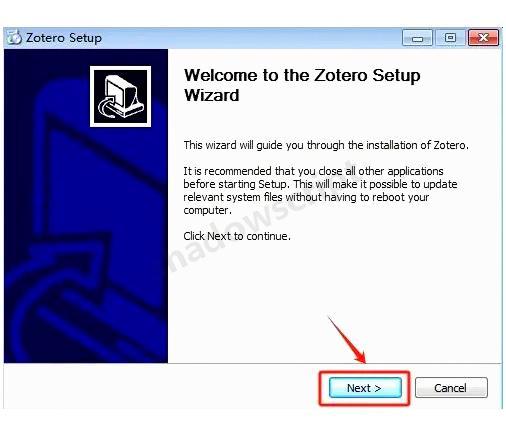Select the "Welcome to the Zotero Setup Wizard" heading
The width and height of the screenshot is (506, 437).
tap(302, 85)
